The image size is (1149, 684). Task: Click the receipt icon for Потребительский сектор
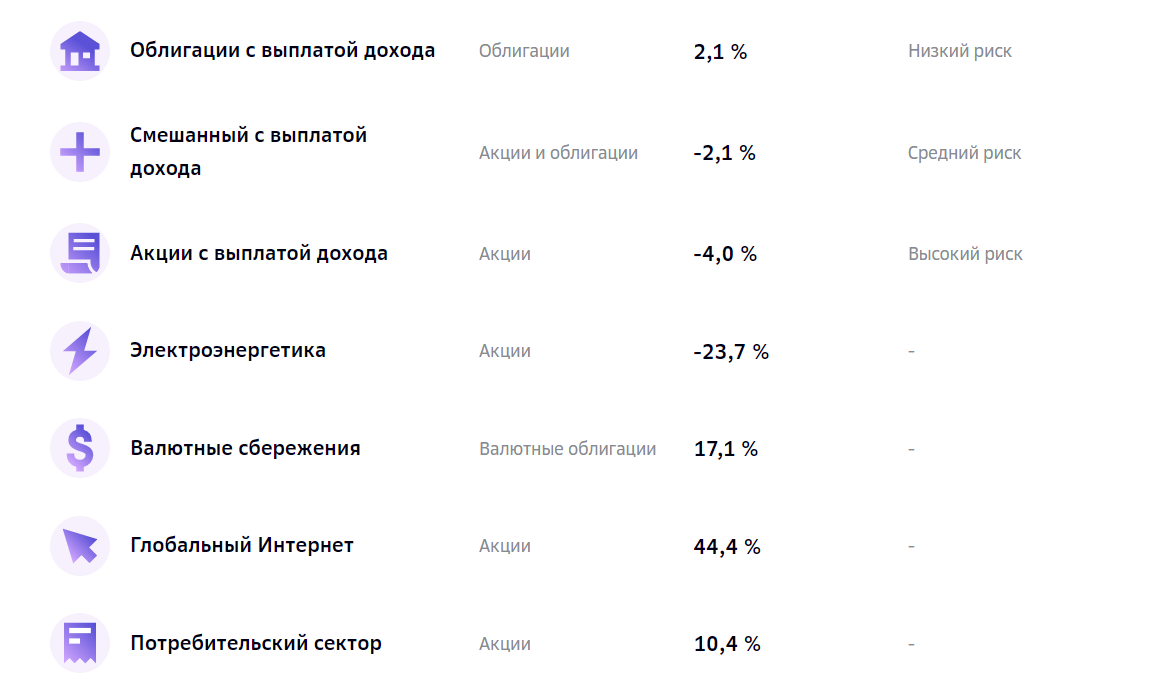point(80,643)
